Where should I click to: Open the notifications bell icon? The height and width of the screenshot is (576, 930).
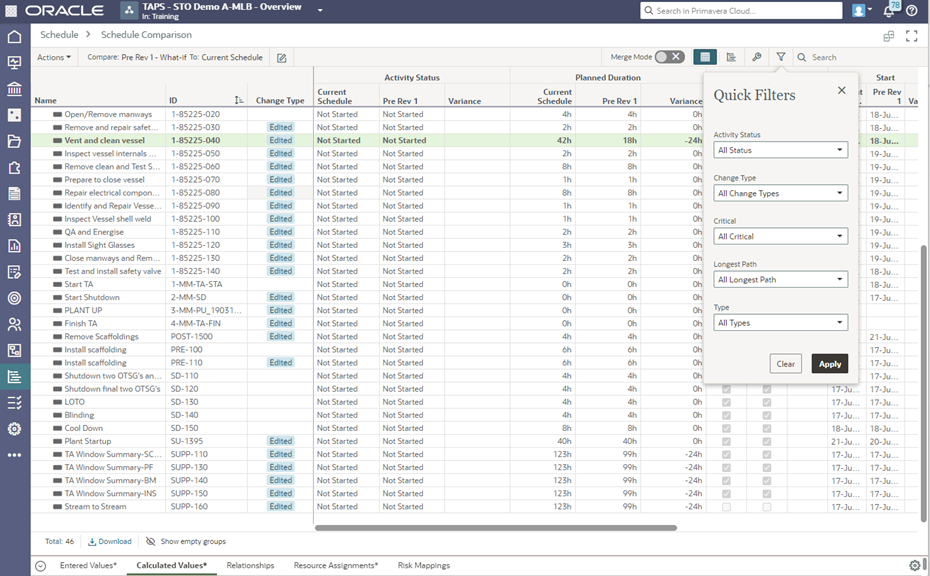[x=887, y=10]
